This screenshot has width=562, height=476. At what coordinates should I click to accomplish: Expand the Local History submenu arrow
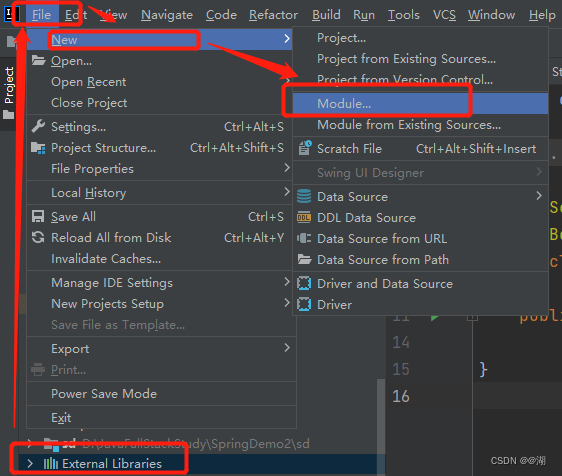click(x=287, y=192)
